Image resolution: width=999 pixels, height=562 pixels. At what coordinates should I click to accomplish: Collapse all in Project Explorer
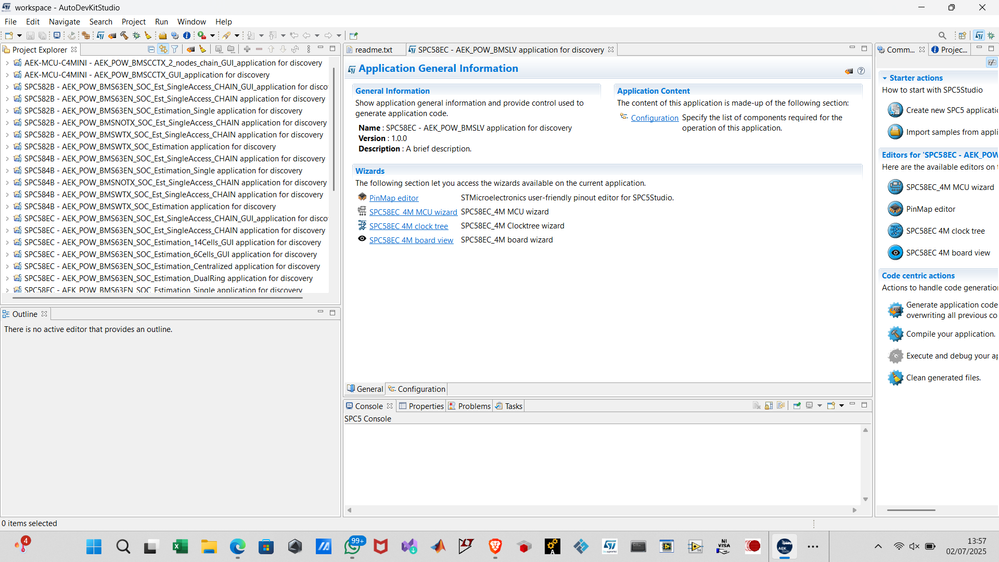click(151, 49)
